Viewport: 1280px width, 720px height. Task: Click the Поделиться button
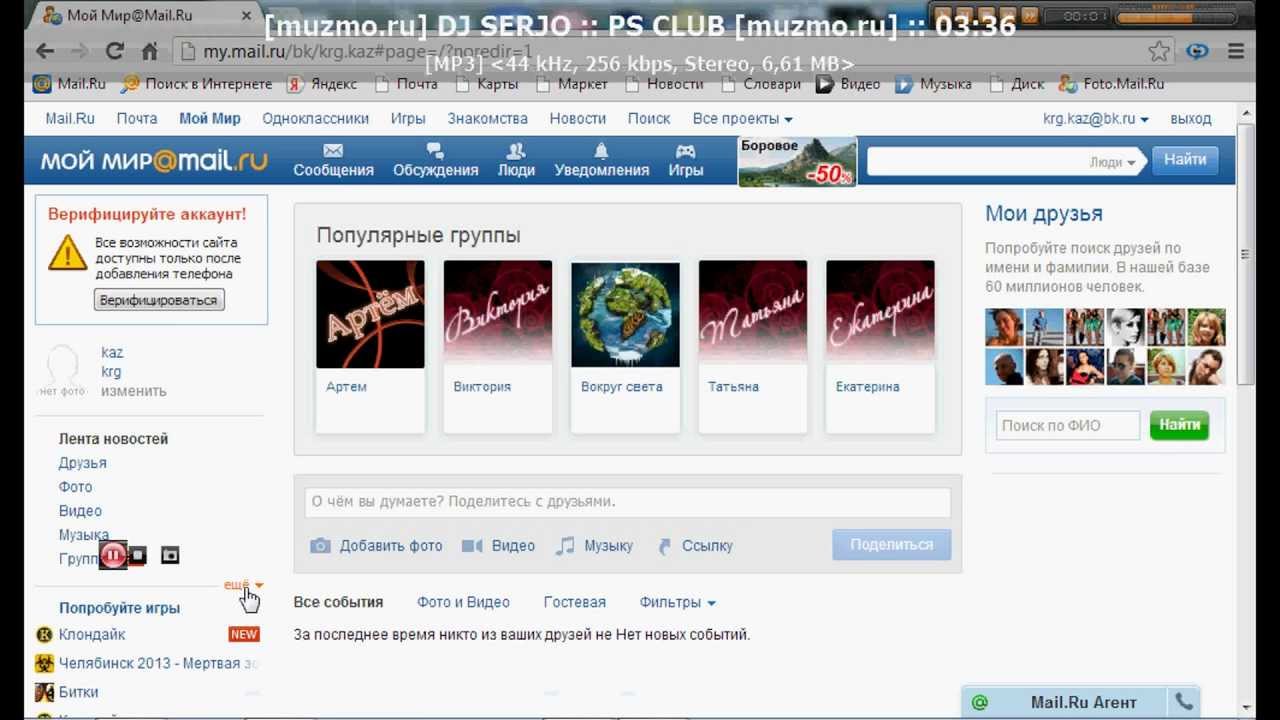[891, 545]
